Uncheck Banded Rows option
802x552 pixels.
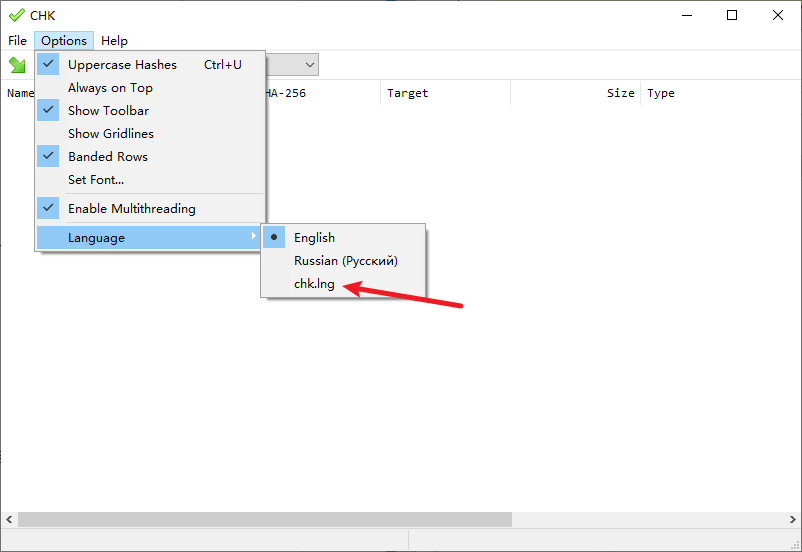[107, 157]
